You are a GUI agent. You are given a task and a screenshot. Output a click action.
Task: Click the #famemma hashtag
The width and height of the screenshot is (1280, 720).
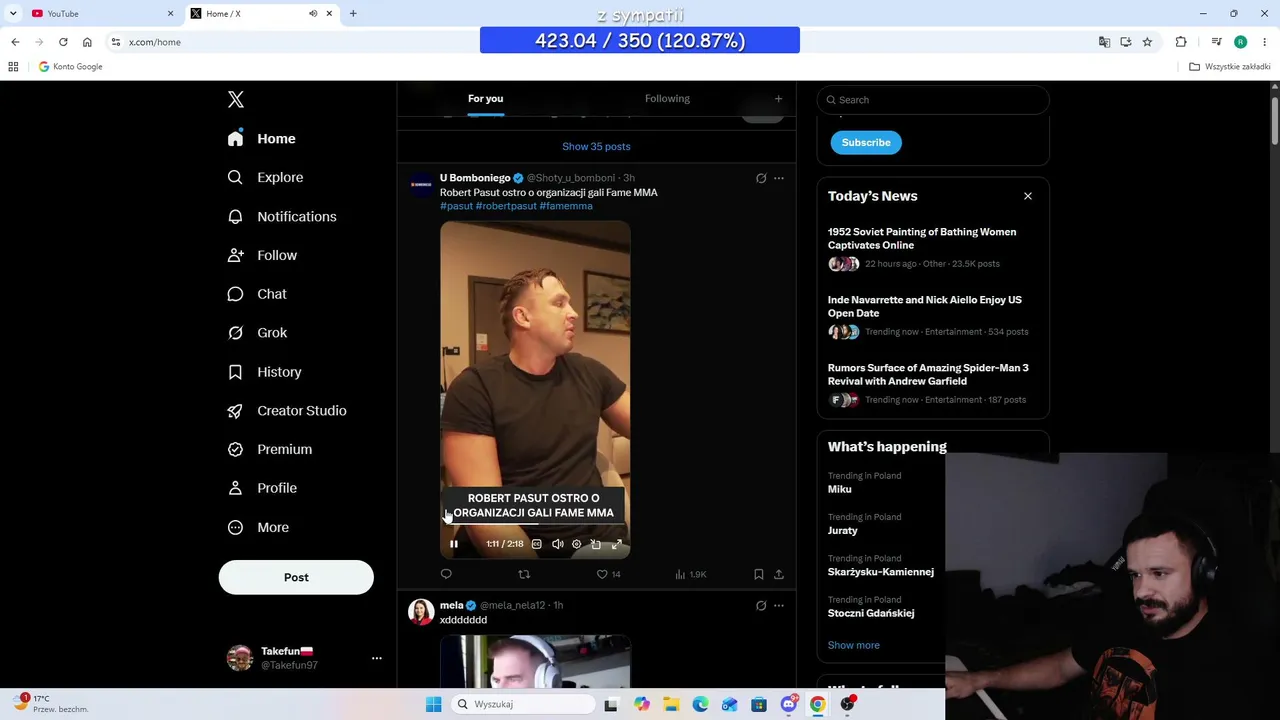tap(566, 206)
